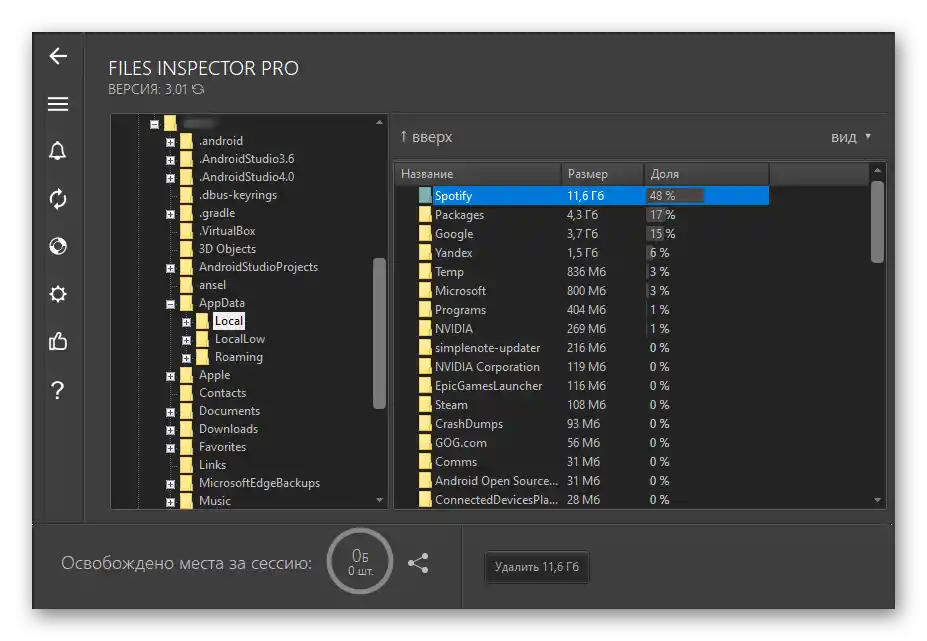Click the AppData folder icon in tree
This screenshot has width=927, height=641.
(x=186, y=303)
